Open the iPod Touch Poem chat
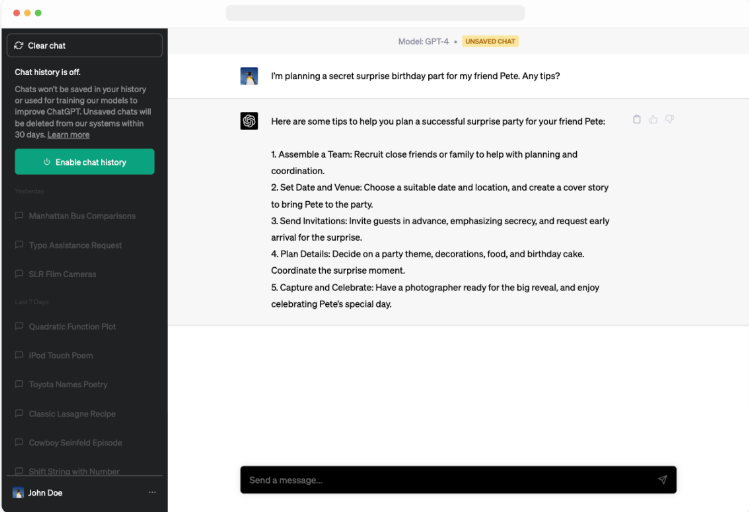749x512 pixels. 61,355
